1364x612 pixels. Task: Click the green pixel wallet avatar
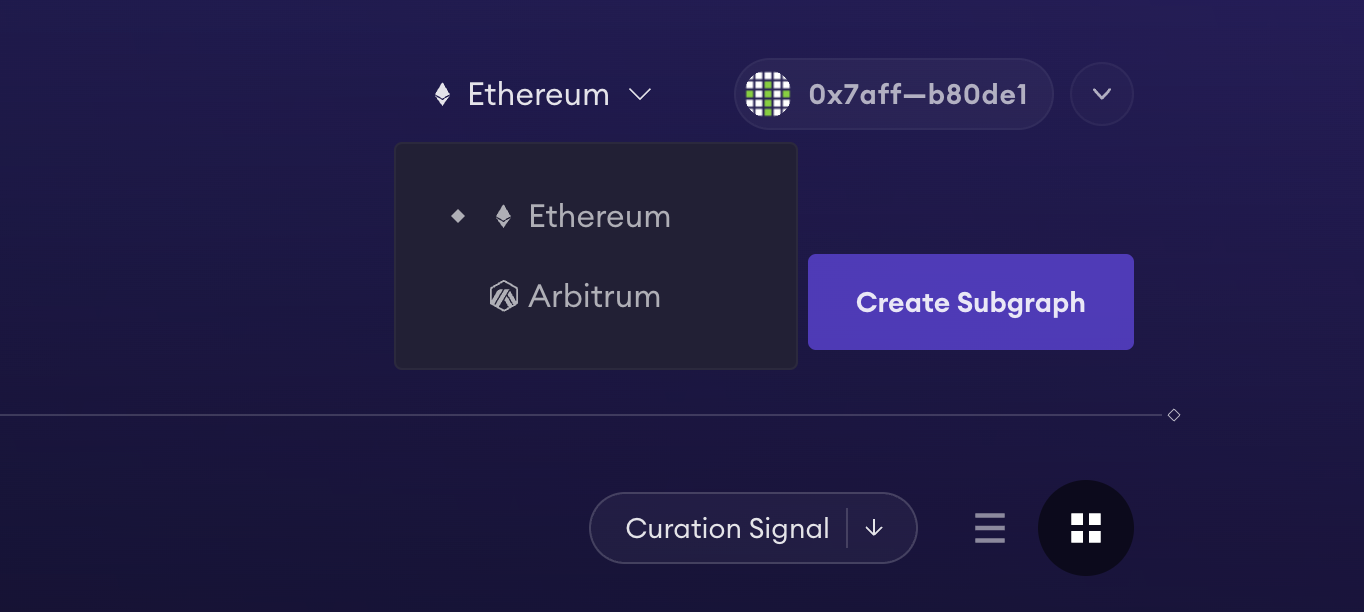click(768, 94)
